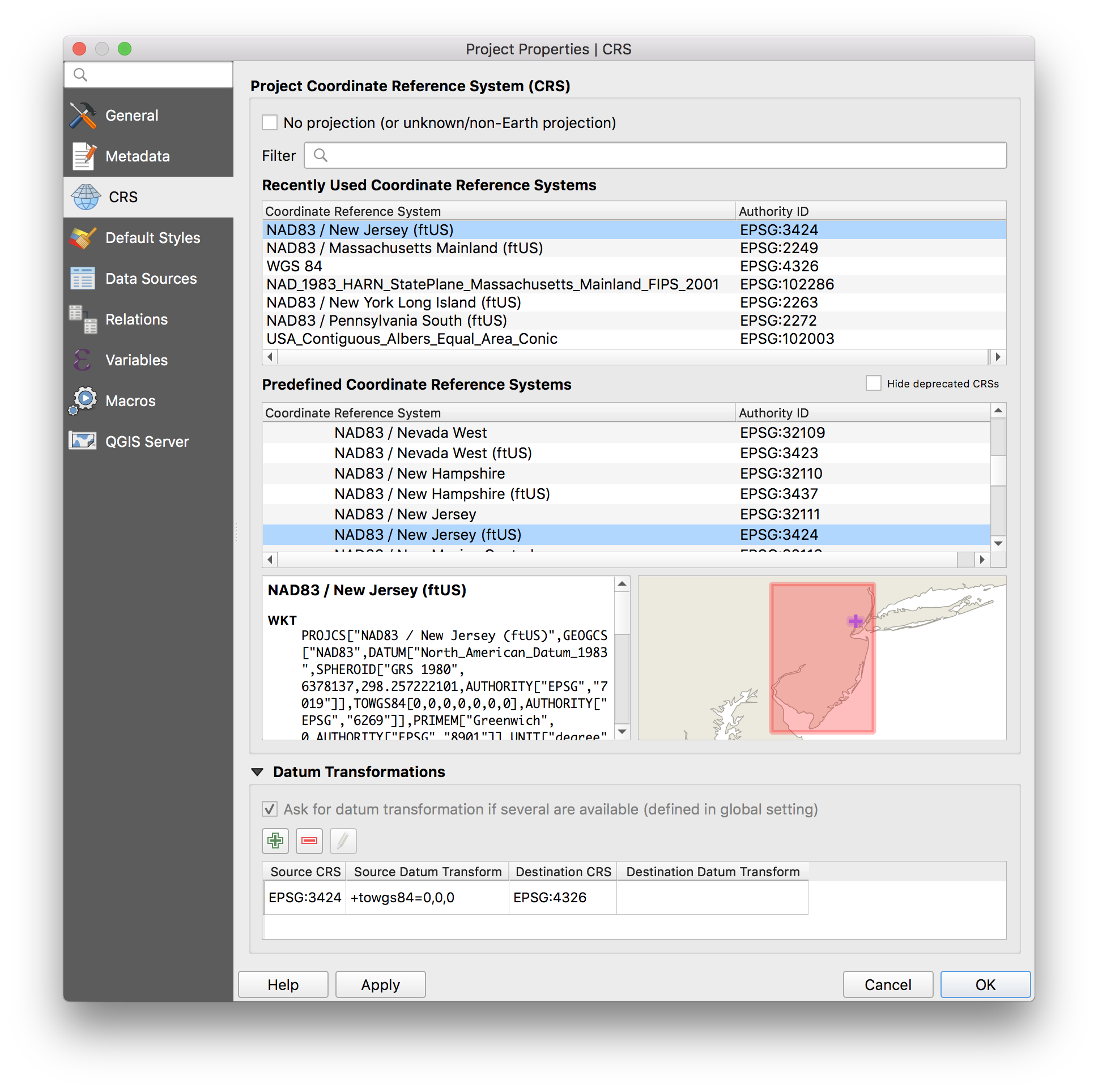1098x1092 pixels.
Task: Open the Variables epsilon icon
Action: 83,360
